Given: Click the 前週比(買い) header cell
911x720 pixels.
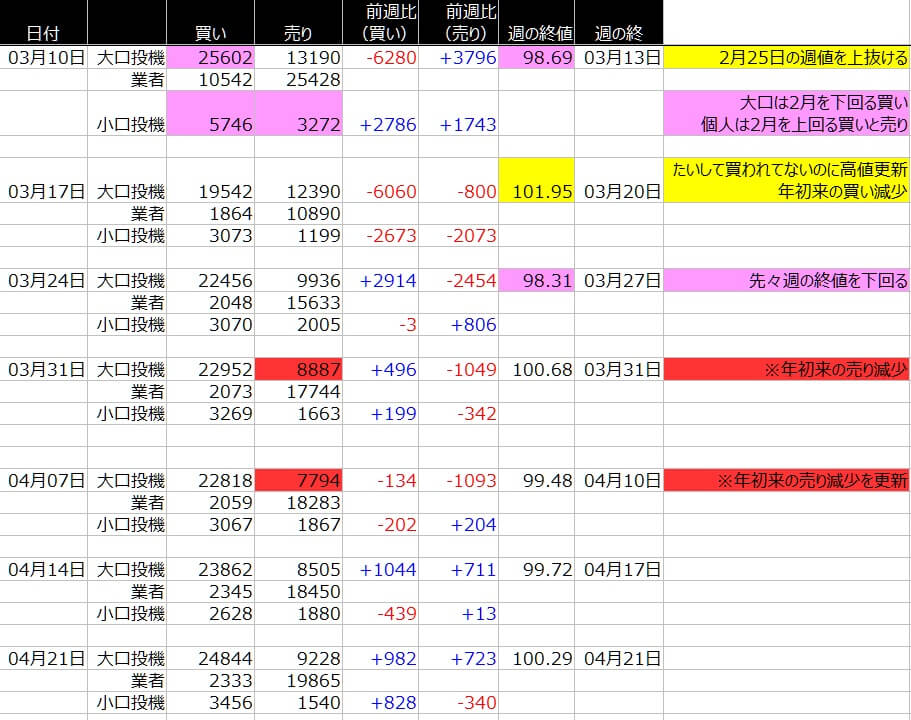Looking at the screenshot, I should [x=381, y=22].
